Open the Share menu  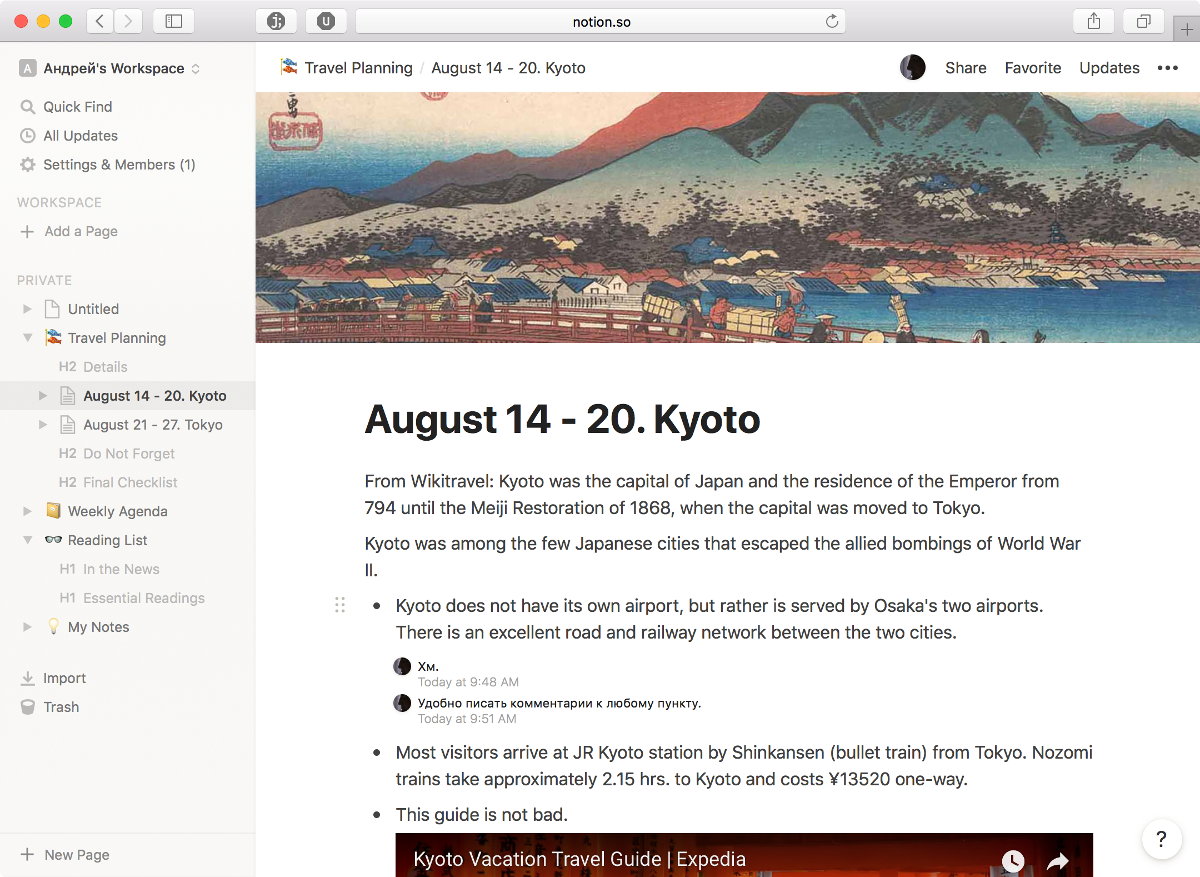(x=966, y=68)
